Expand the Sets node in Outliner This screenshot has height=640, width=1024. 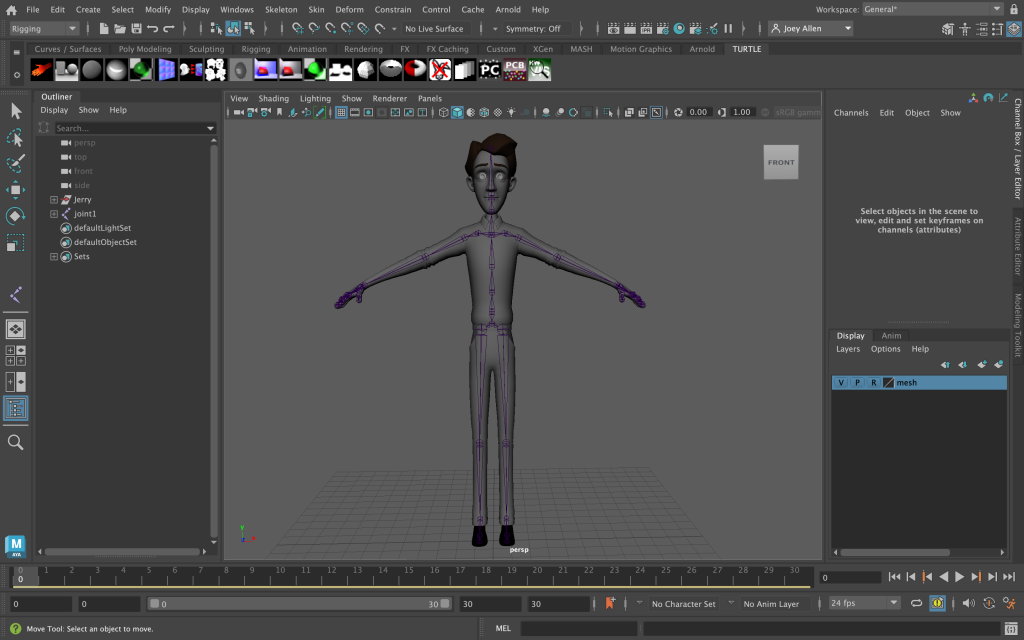point(54,257)
